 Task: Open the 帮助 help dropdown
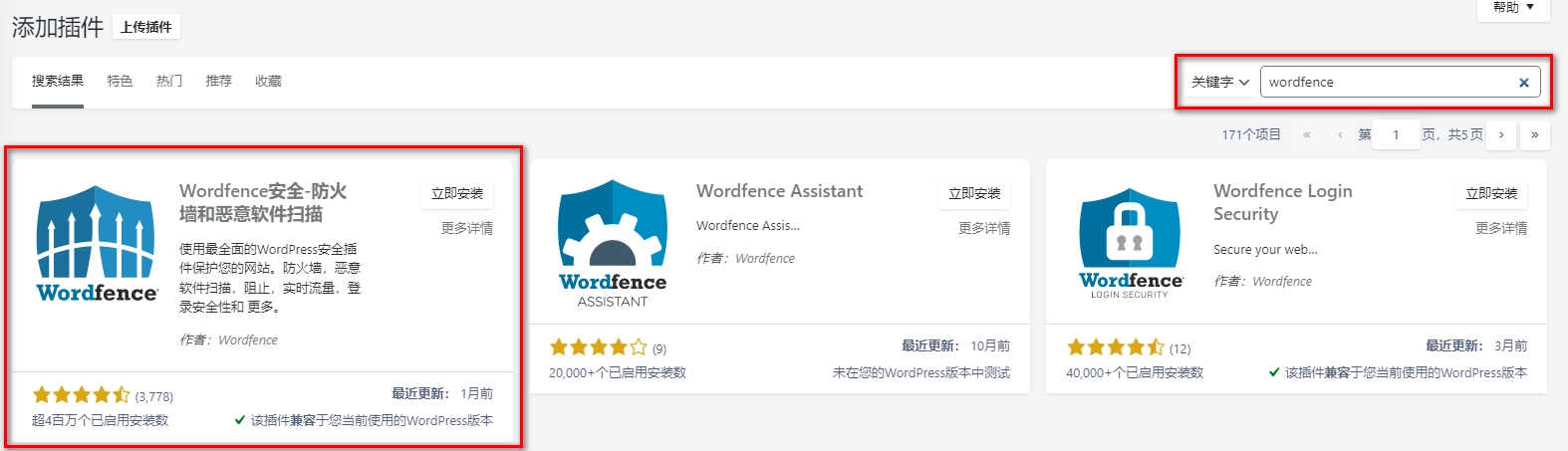[x=1513, y=8]
